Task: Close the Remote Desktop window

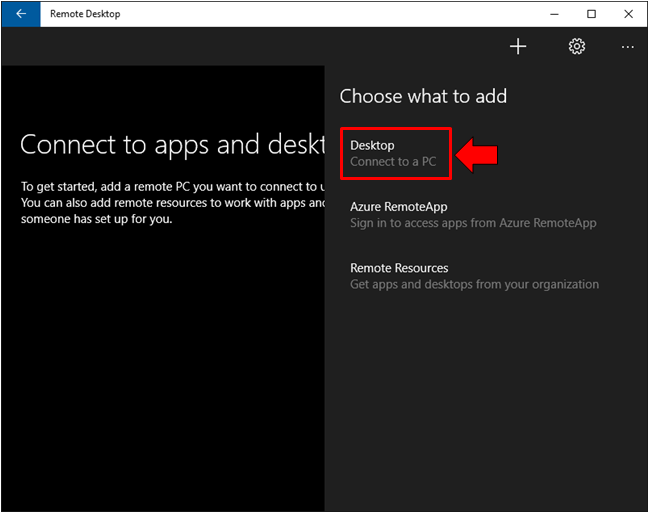Action: [x=628, y=14]
